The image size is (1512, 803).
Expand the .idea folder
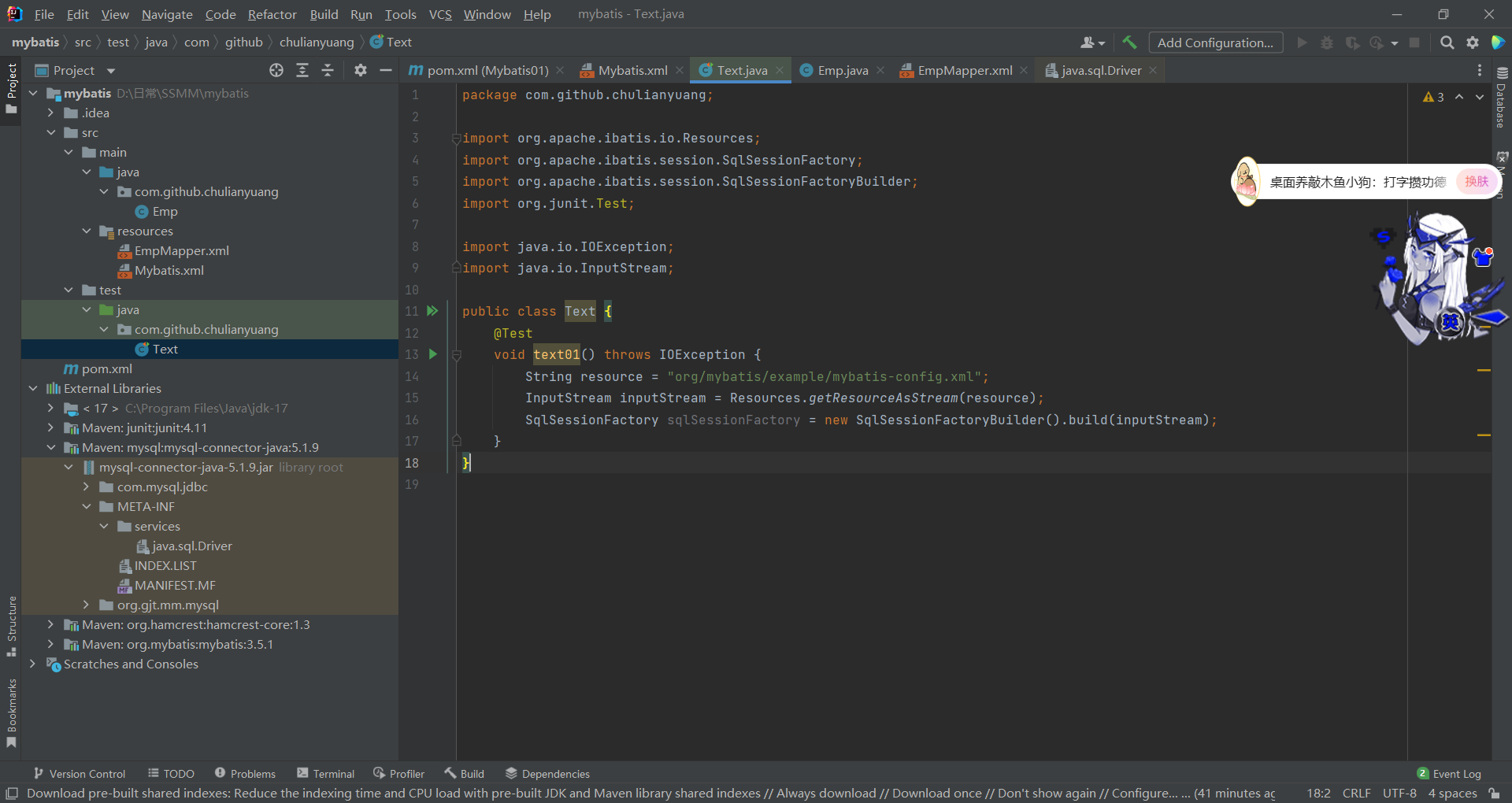(51, 113)
